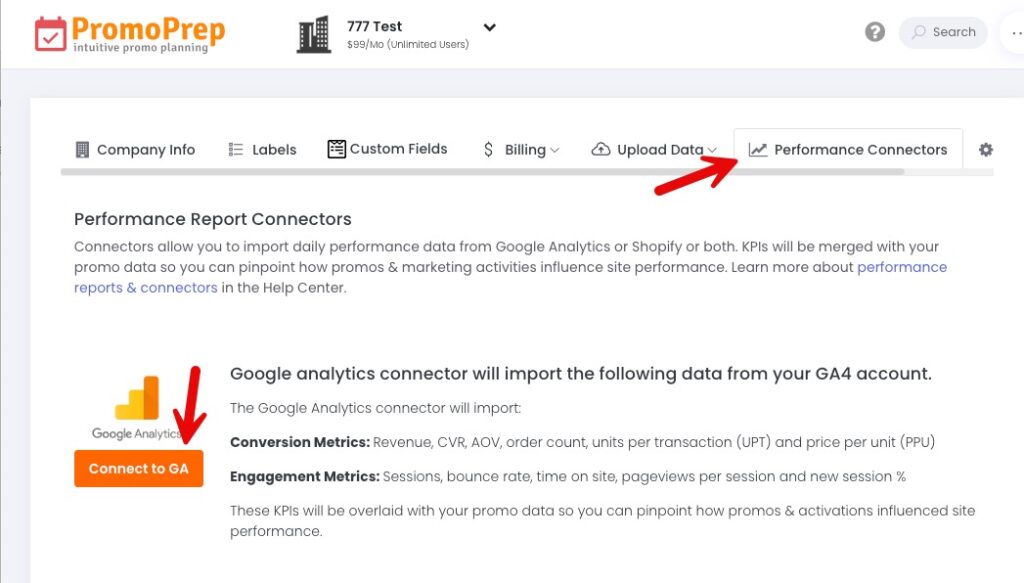The height and width of the screenshot is (583, 1024).
Task: Click the Company Info building icon
Action: pyautogui.click(x=82, y=150)
